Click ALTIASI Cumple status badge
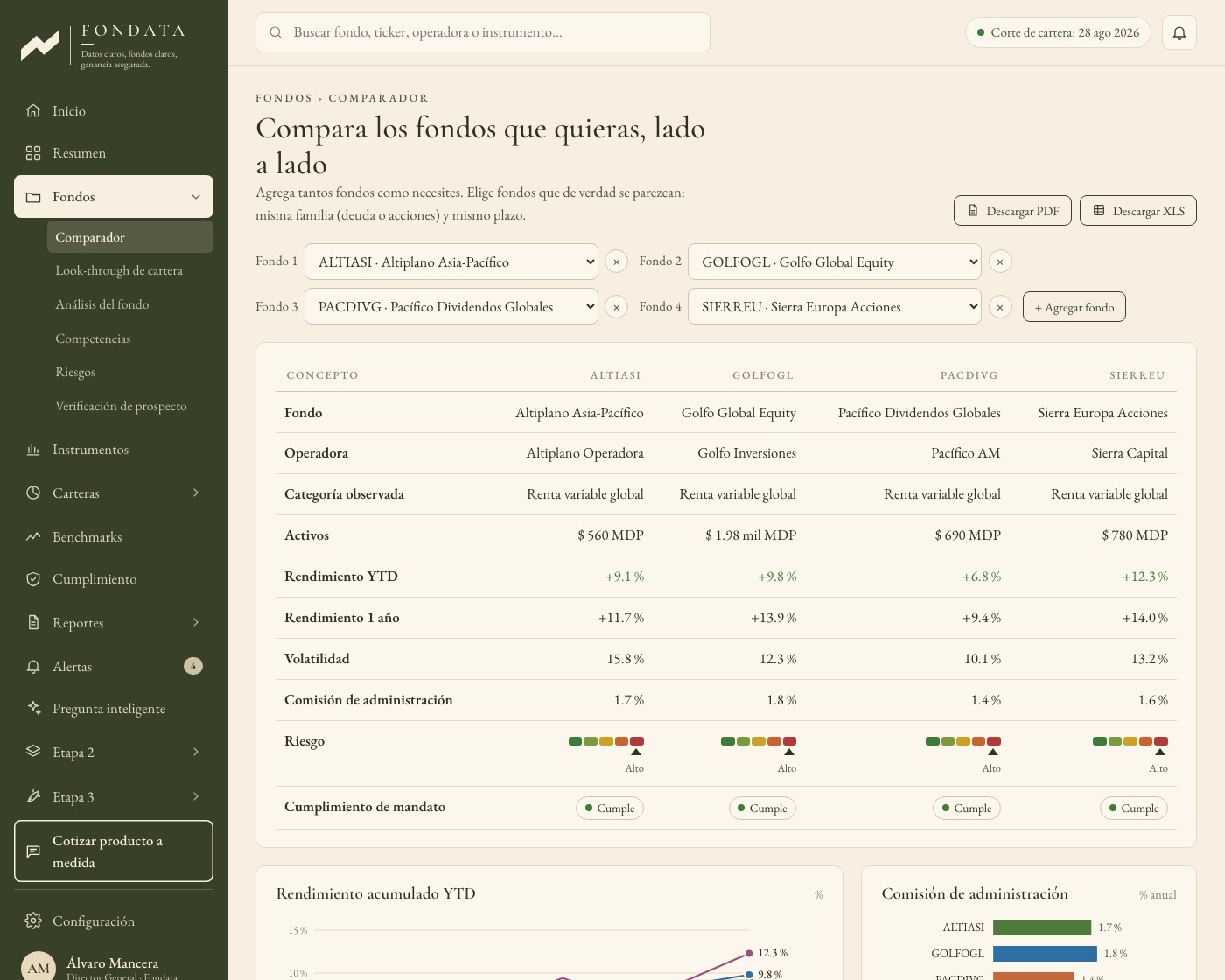The width and height of the screenshot is (1225, 980). pos(610,808)
